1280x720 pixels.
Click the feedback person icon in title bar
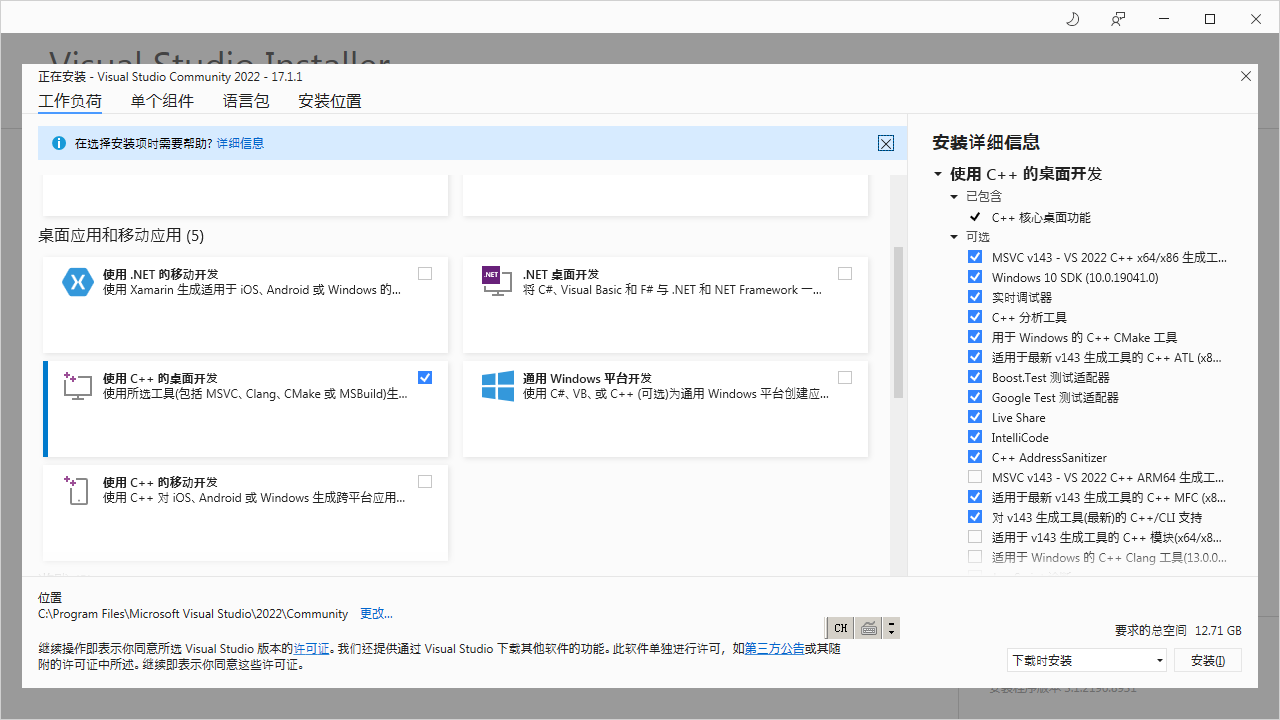[x=1118, y=19]
